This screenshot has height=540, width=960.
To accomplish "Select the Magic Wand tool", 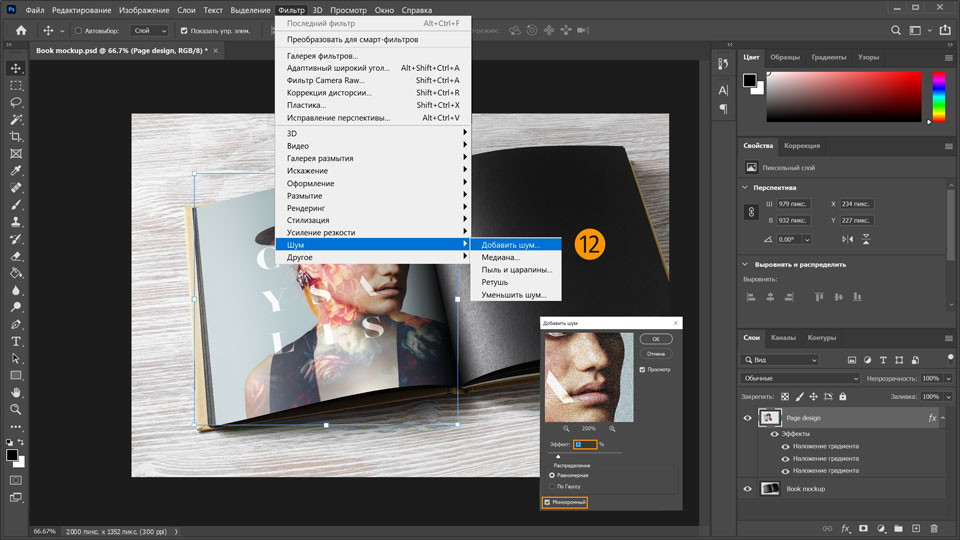I will point(16,119).
